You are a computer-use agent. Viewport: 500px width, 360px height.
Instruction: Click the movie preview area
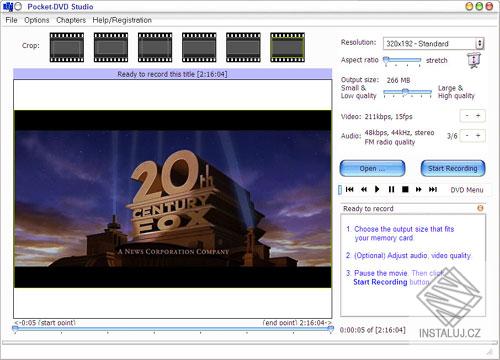(x=173, y=199)
